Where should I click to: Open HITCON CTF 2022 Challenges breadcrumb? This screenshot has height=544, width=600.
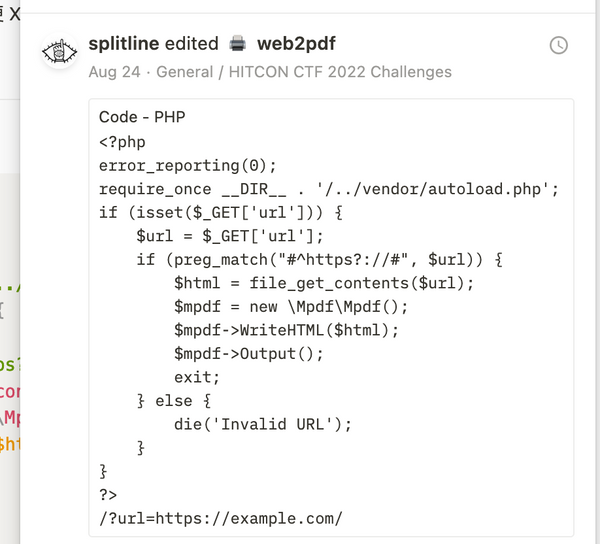tap(340, 72)
